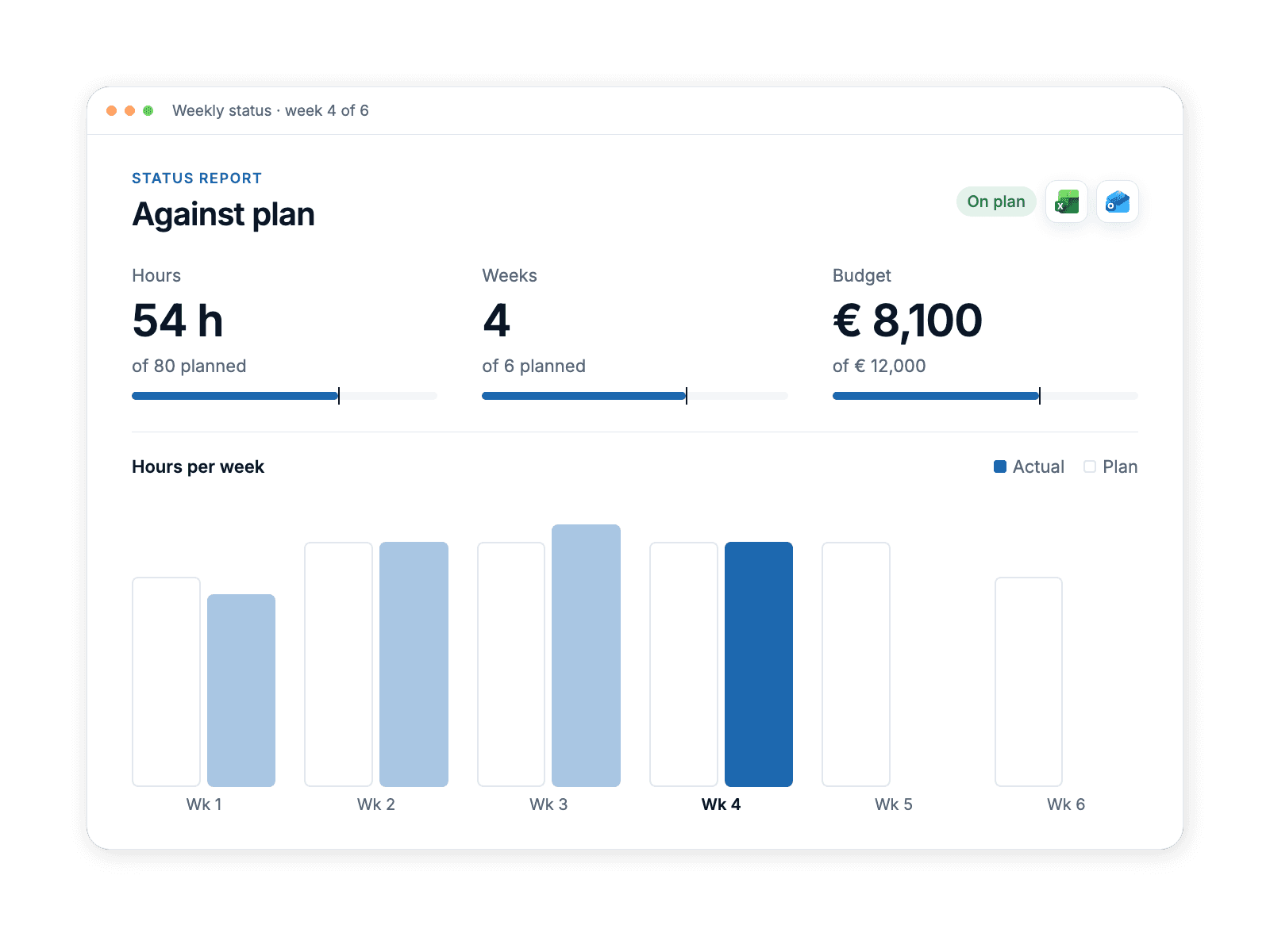1270x952 pixels.
Task: Click the Wk 3 axis label
Action: [x=548, y=804]
